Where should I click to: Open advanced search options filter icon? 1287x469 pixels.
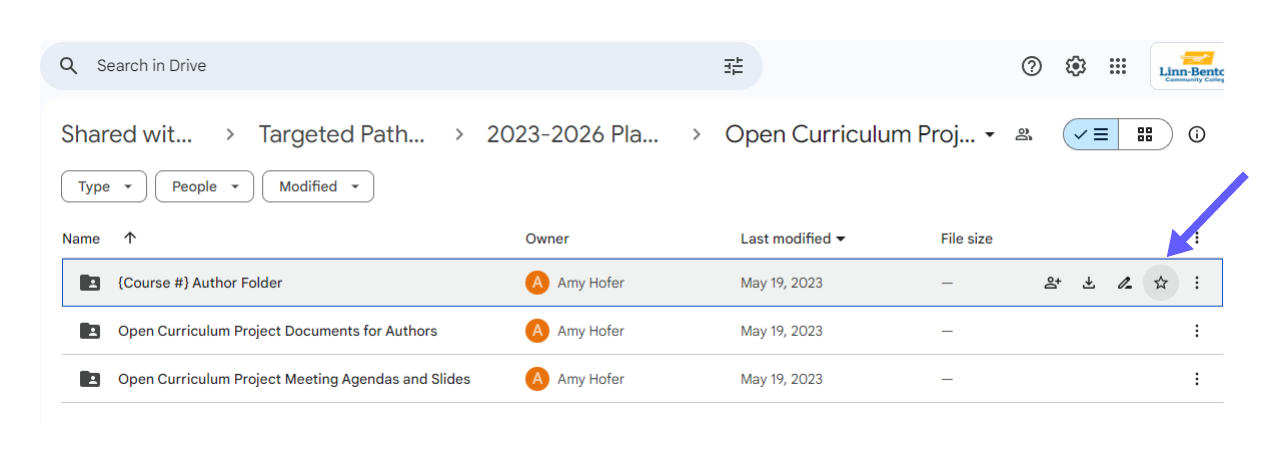click(734, 66)
